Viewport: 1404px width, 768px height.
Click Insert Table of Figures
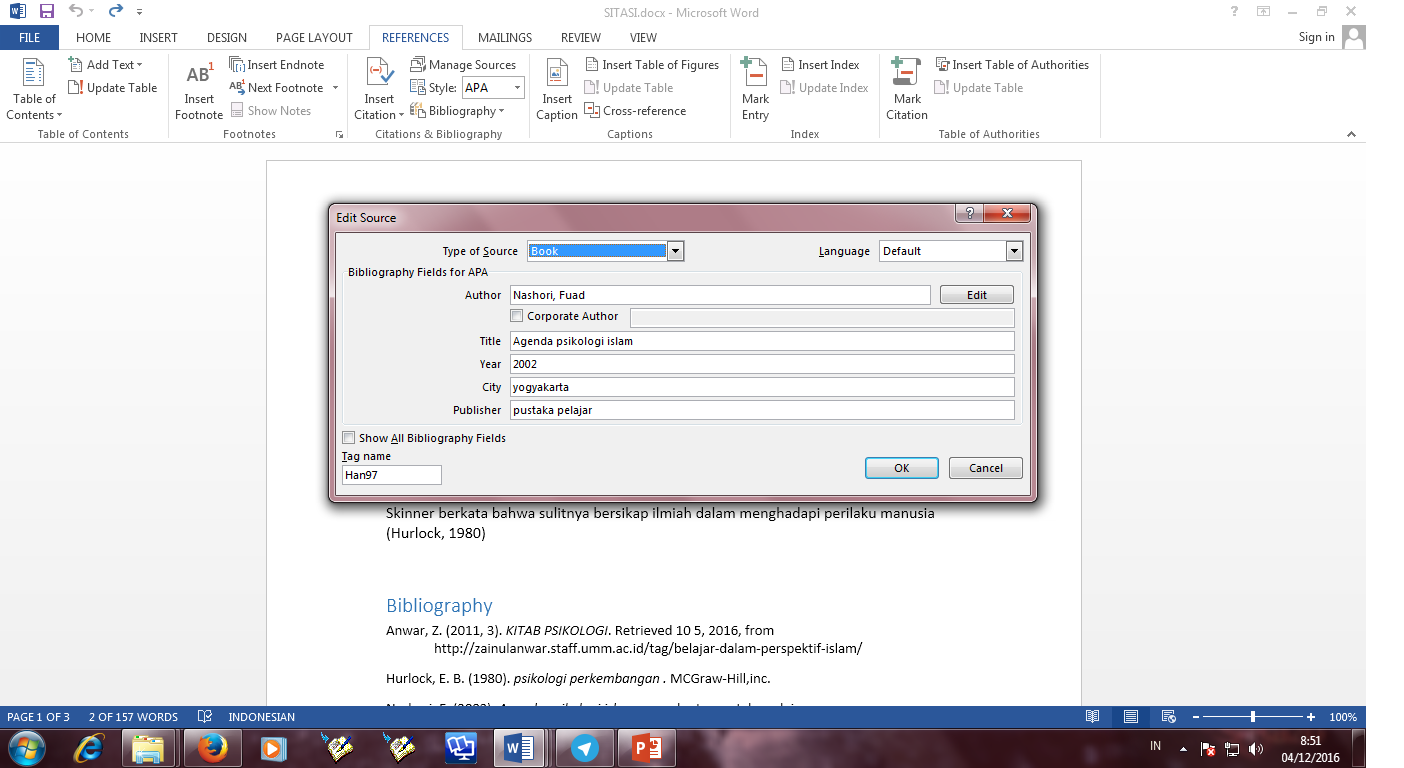coord(652,65)
